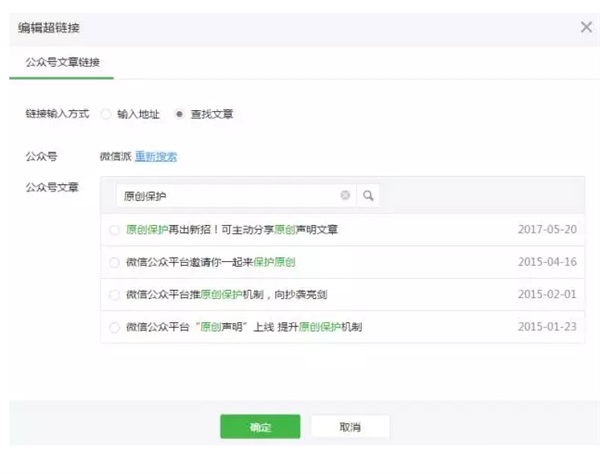Select radio button for the 2015-02-01 article
The image size is (600, 474).
pos(115,295)
